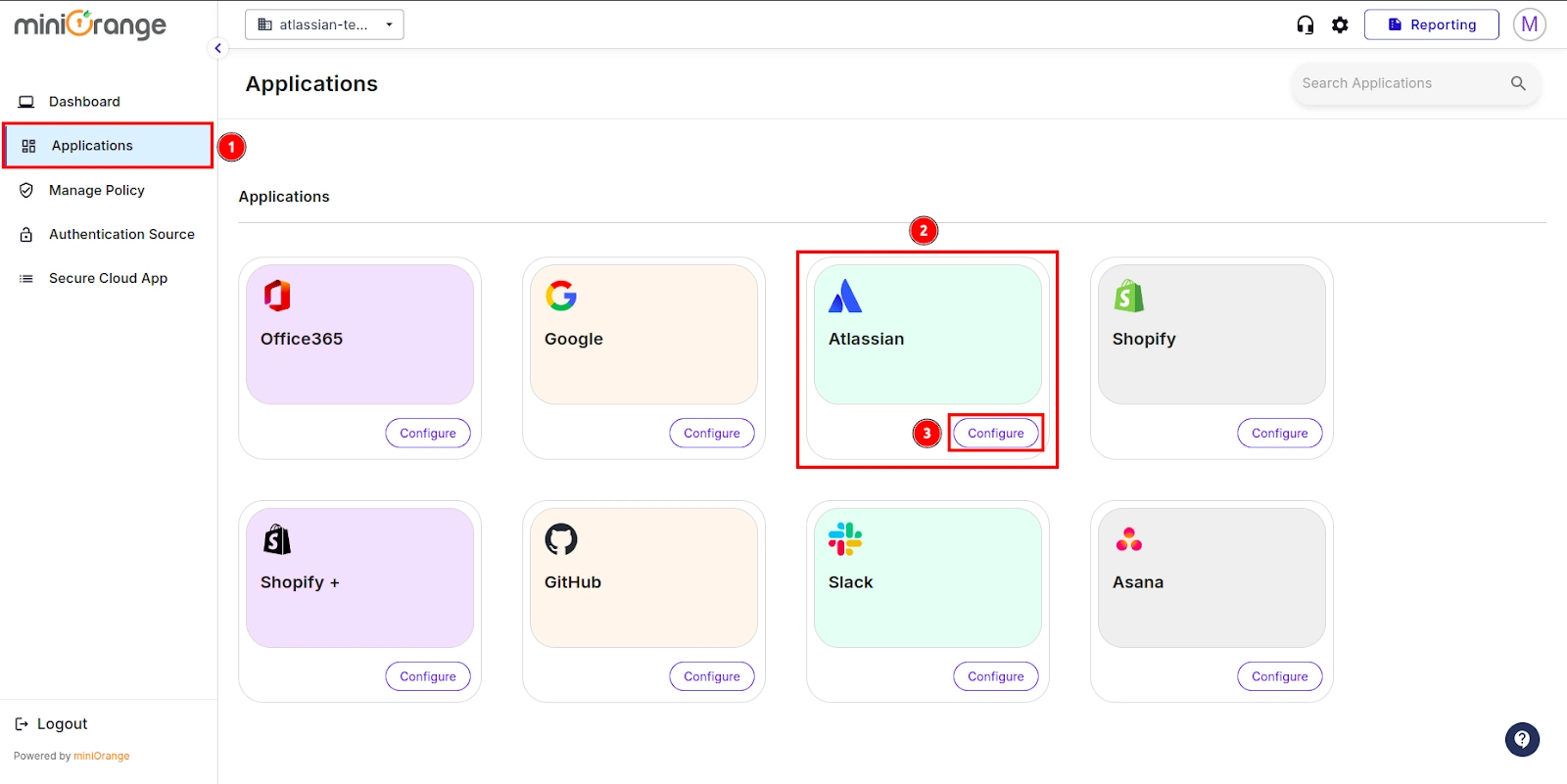Configure the Shopify + application
This screenshot has height=784, width=1567.
click(x=428, y=676)
